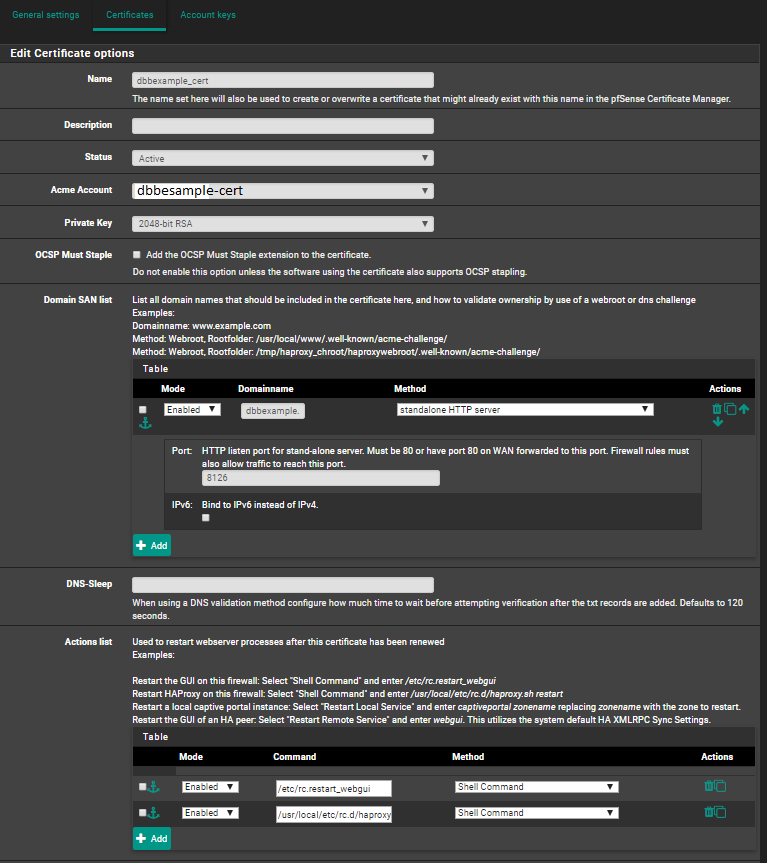Check Bind to IPv6 instead of IPv4
Image resolution: width=767 pixels, height=863 pixels.
pos(206,518)
